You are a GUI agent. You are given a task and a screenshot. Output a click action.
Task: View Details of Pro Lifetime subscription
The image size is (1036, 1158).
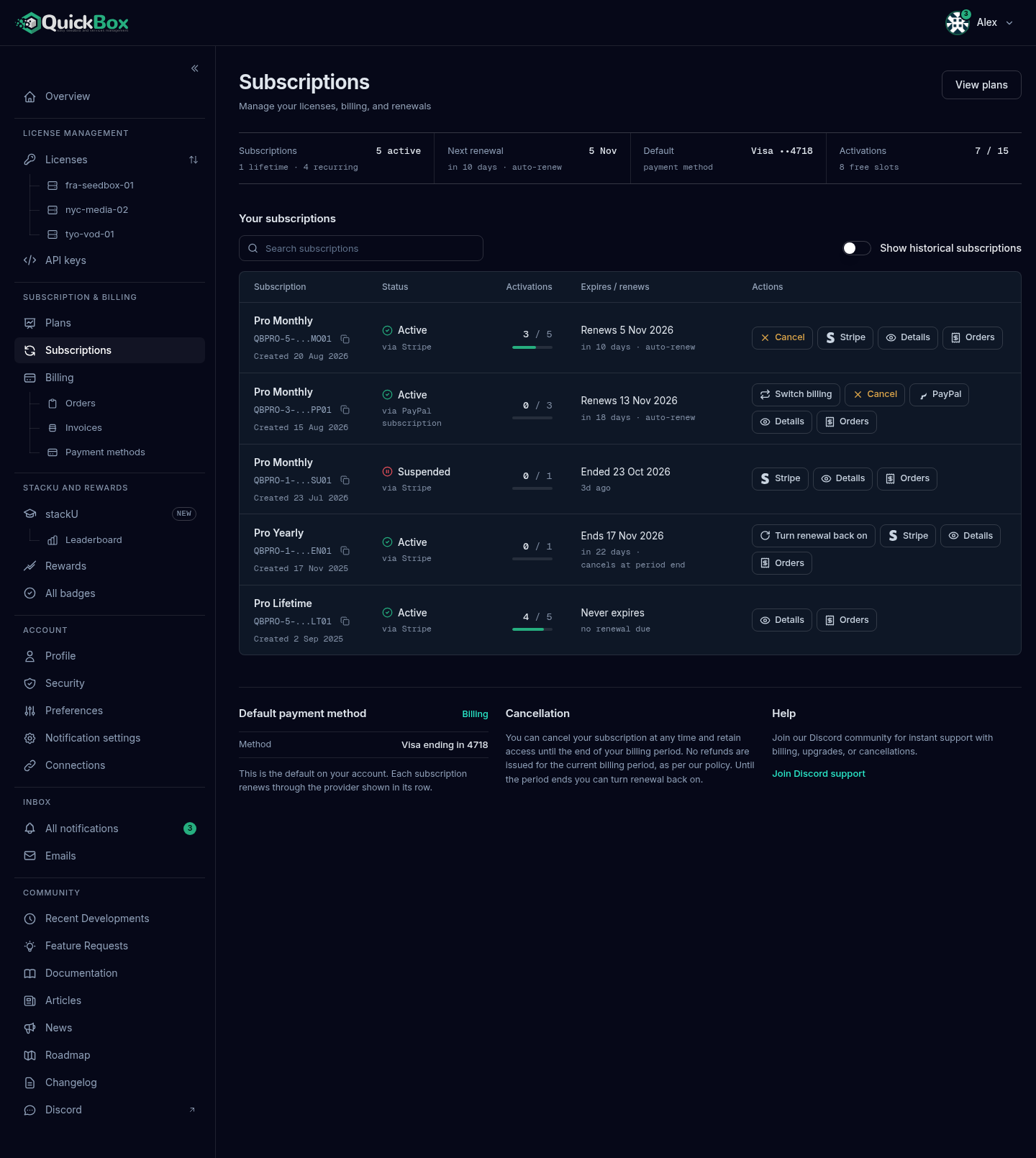coord(782,620)
